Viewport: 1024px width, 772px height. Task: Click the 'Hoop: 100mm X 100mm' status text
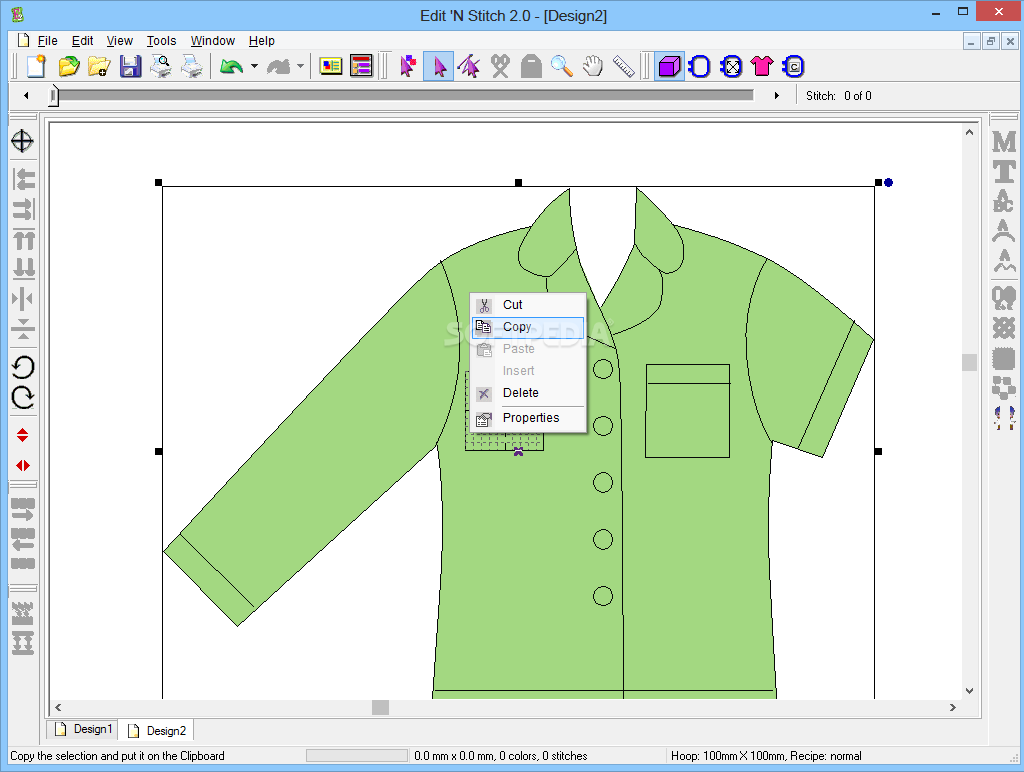click(728, 756)
